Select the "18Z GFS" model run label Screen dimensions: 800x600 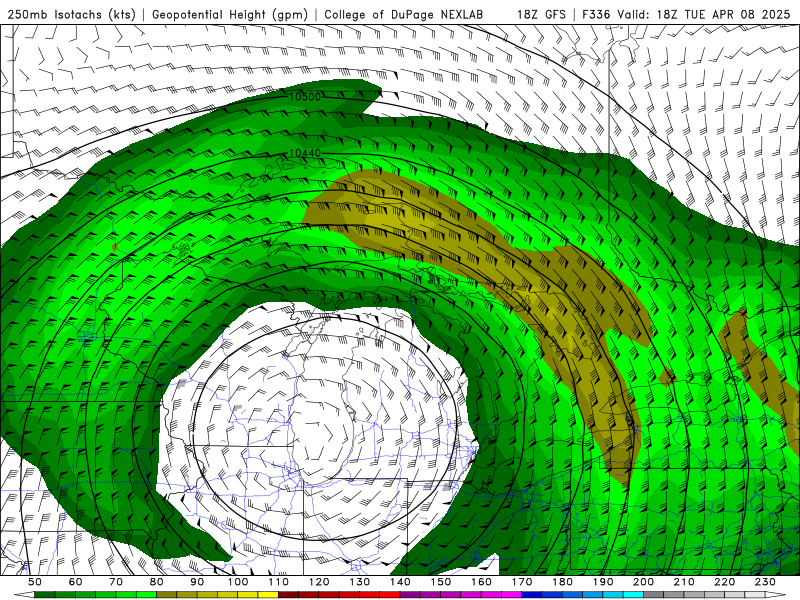(x=541, y=14)
